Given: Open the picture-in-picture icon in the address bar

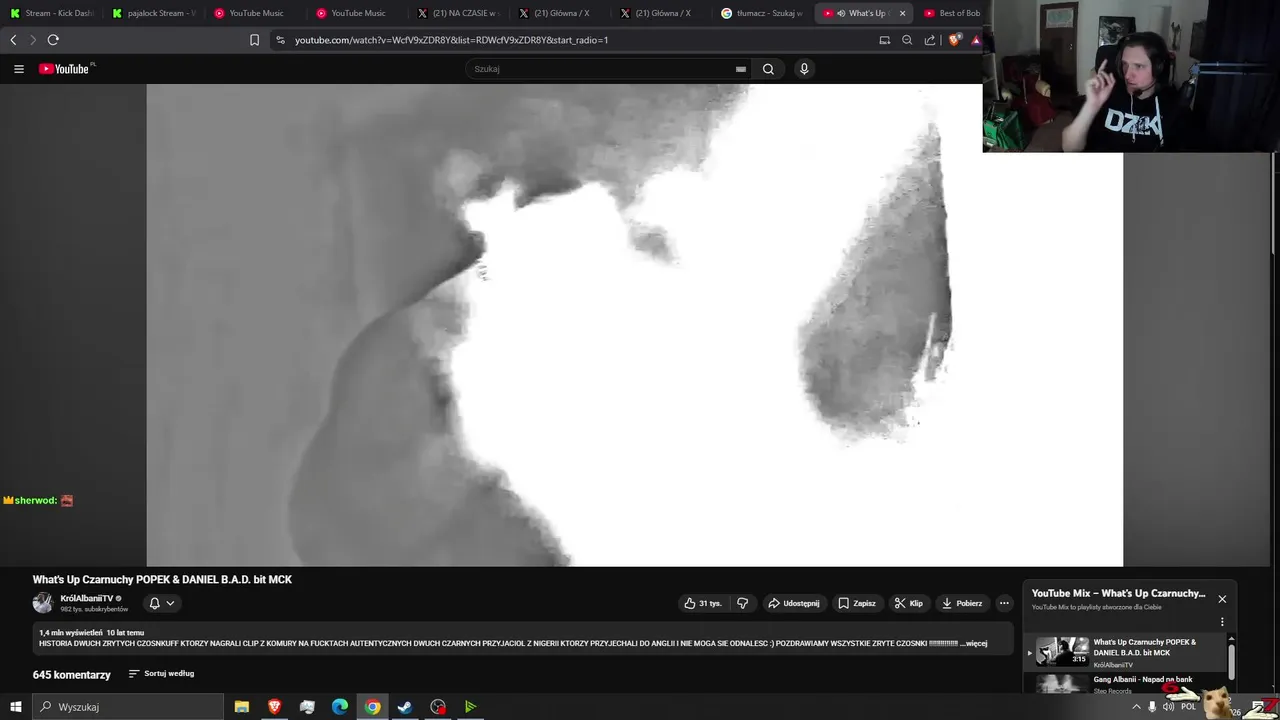Looking at the screenshot, I should pos(884,40).
